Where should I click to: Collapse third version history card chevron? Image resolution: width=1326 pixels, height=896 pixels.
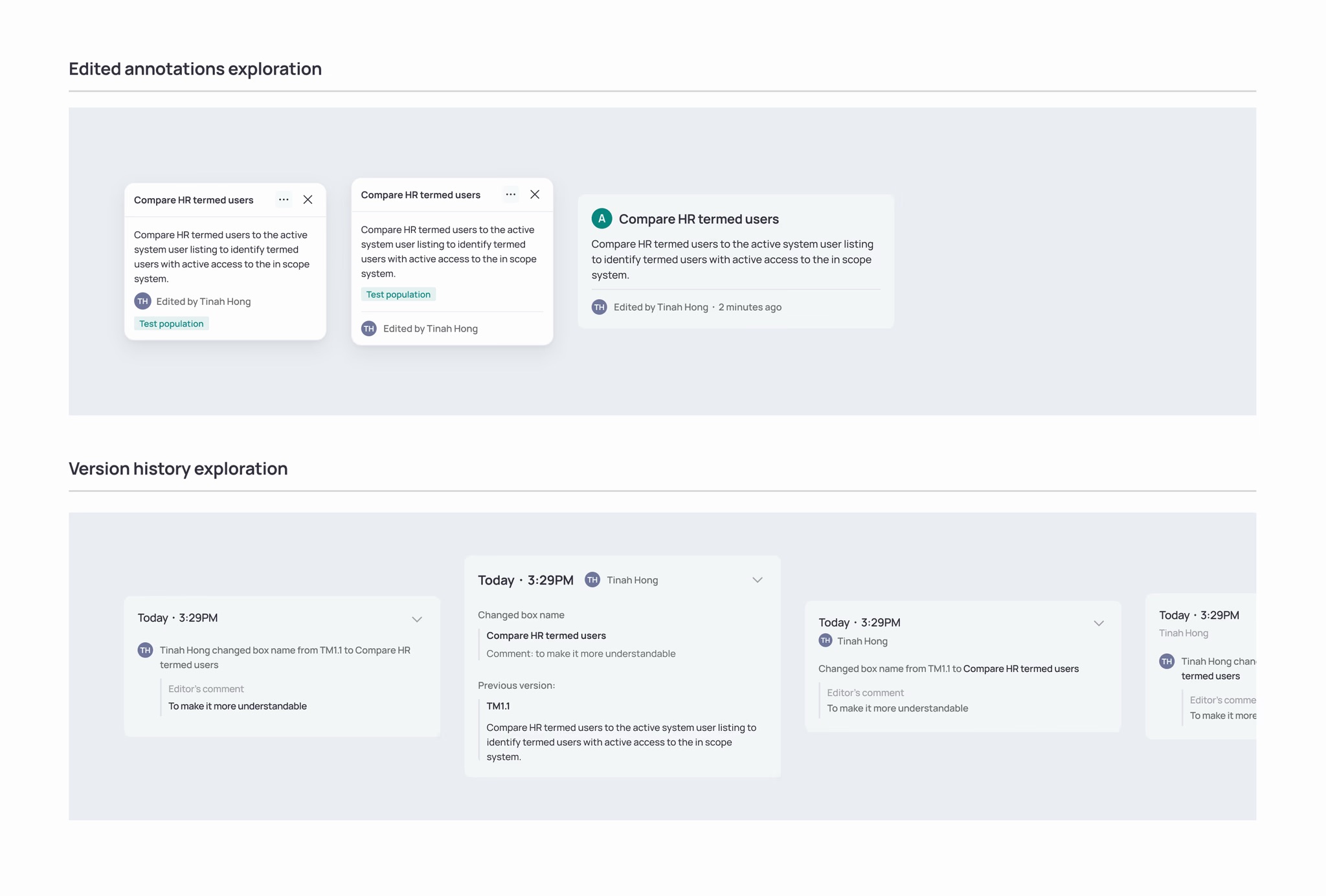tap(1099, 623)
